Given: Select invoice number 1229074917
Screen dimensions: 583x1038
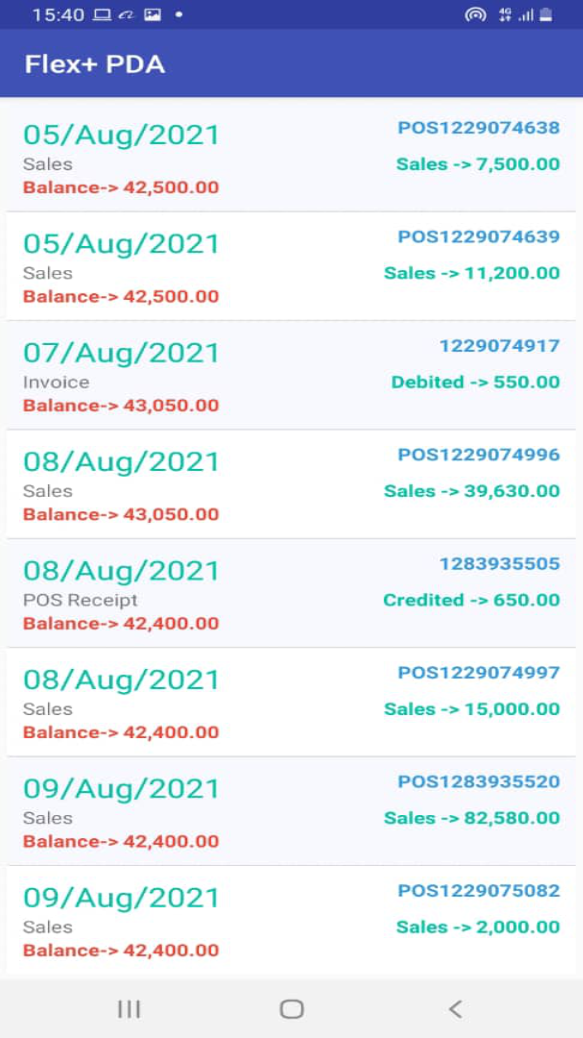Looking at the screenshot, I should coord(500,346).
